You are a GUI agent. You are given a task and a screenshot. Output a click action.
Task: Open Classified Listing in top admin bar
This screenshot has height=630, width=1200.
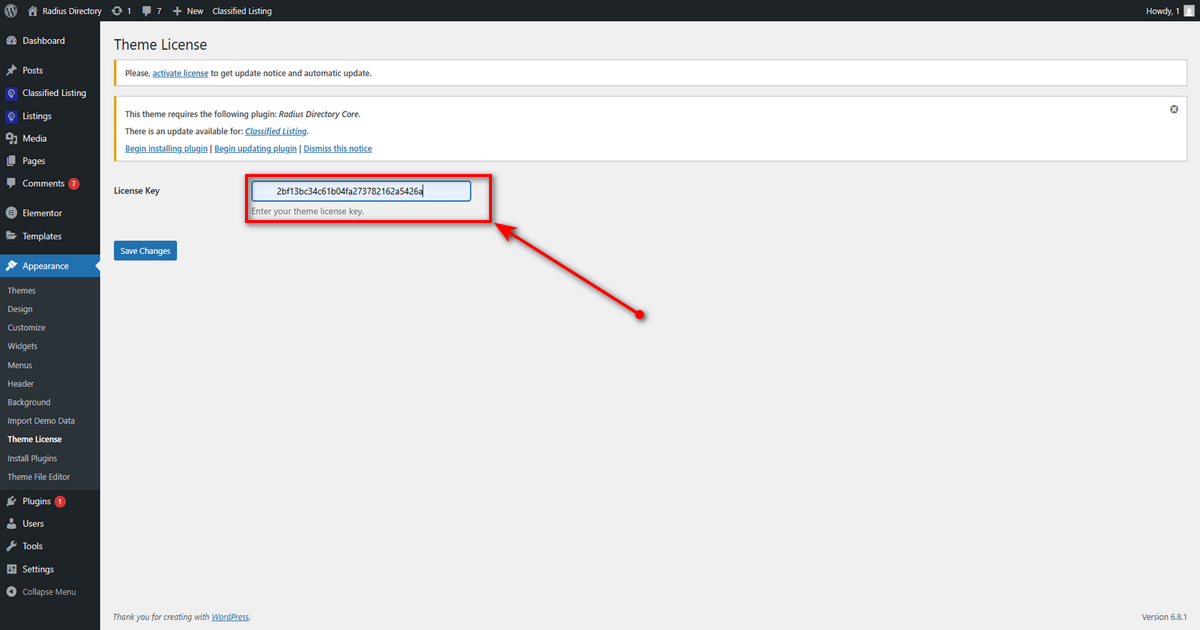tap(242, 11)
